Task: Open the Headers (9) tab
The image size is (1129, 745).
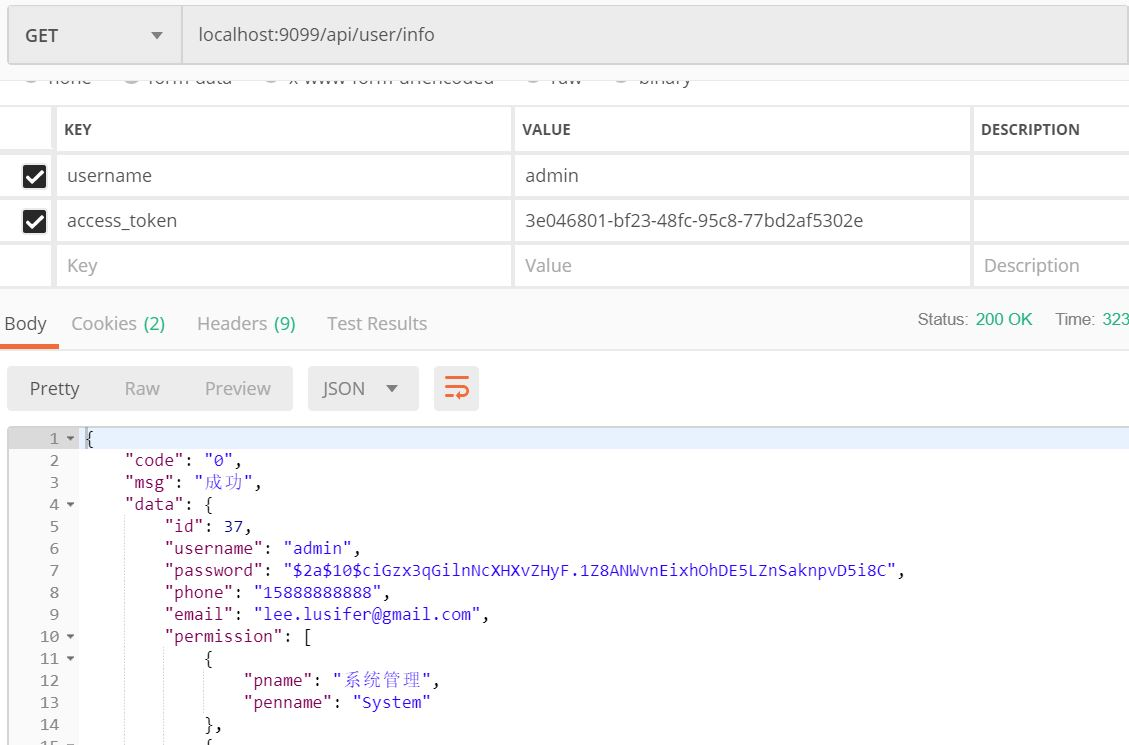Action: coord(246,324)
